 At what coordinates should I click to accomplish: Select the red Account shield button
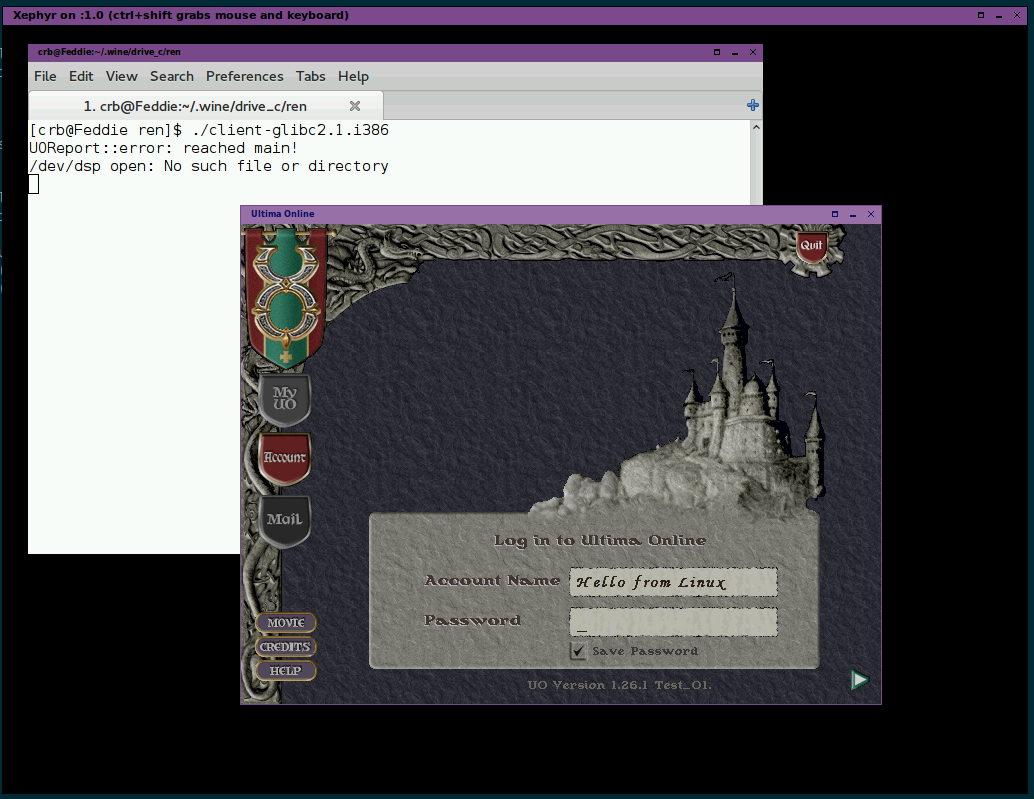pyautogui.click(x=284, y=458)
